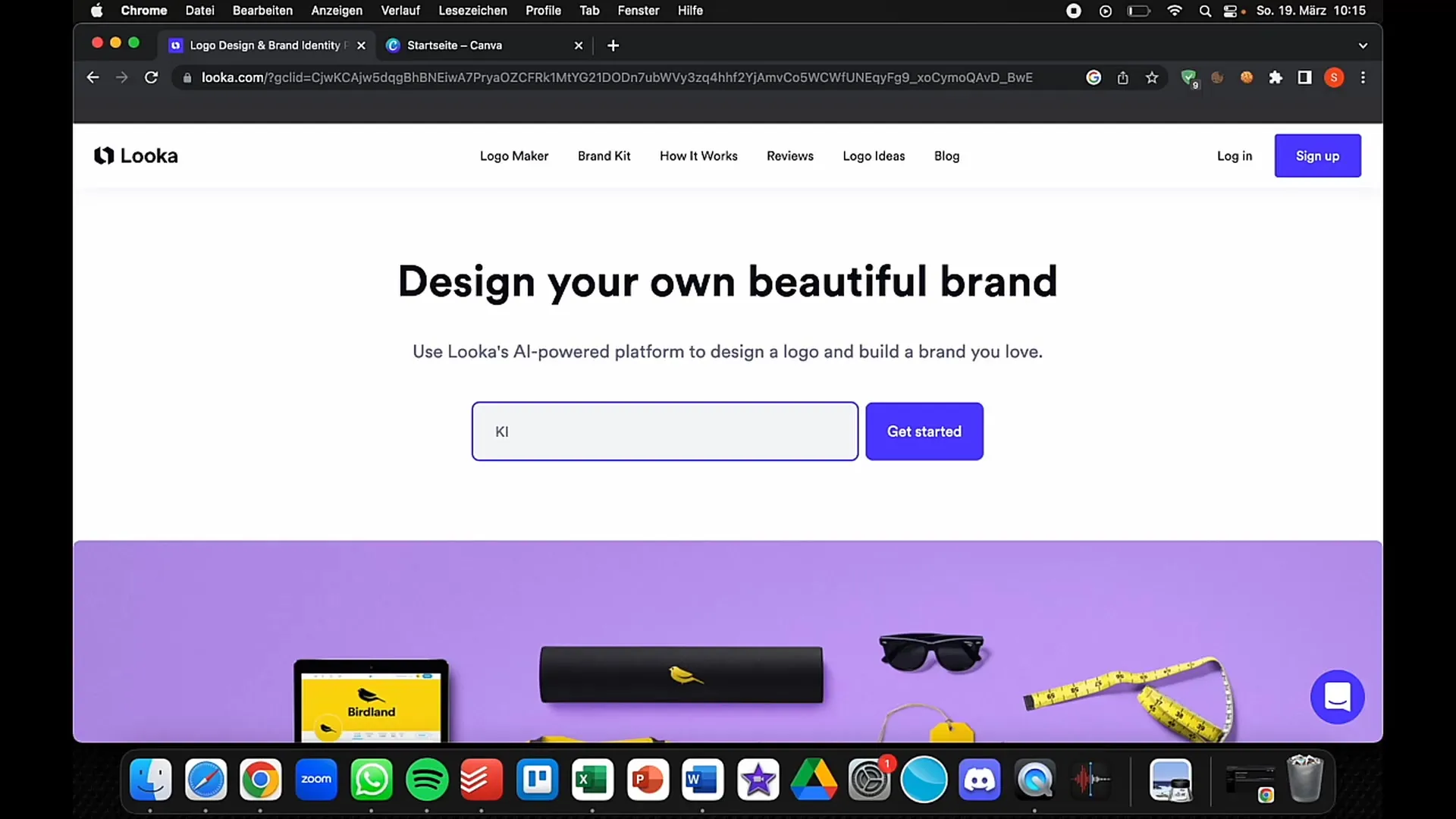
Task: Click Google icon in address bar
Action: [x=1094, y=77]
